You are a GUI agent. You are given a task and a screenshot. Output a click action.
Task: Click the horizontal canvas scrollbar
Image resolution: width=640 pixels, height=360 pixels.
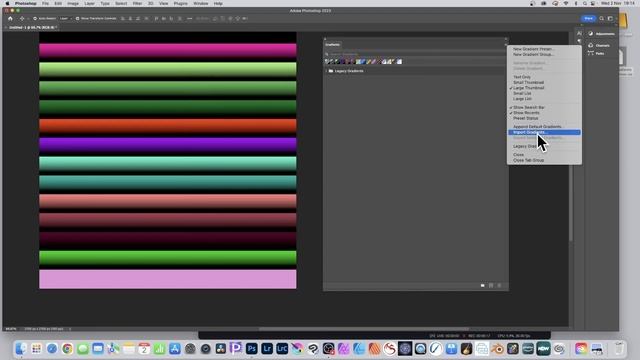[x=363, y=329]
